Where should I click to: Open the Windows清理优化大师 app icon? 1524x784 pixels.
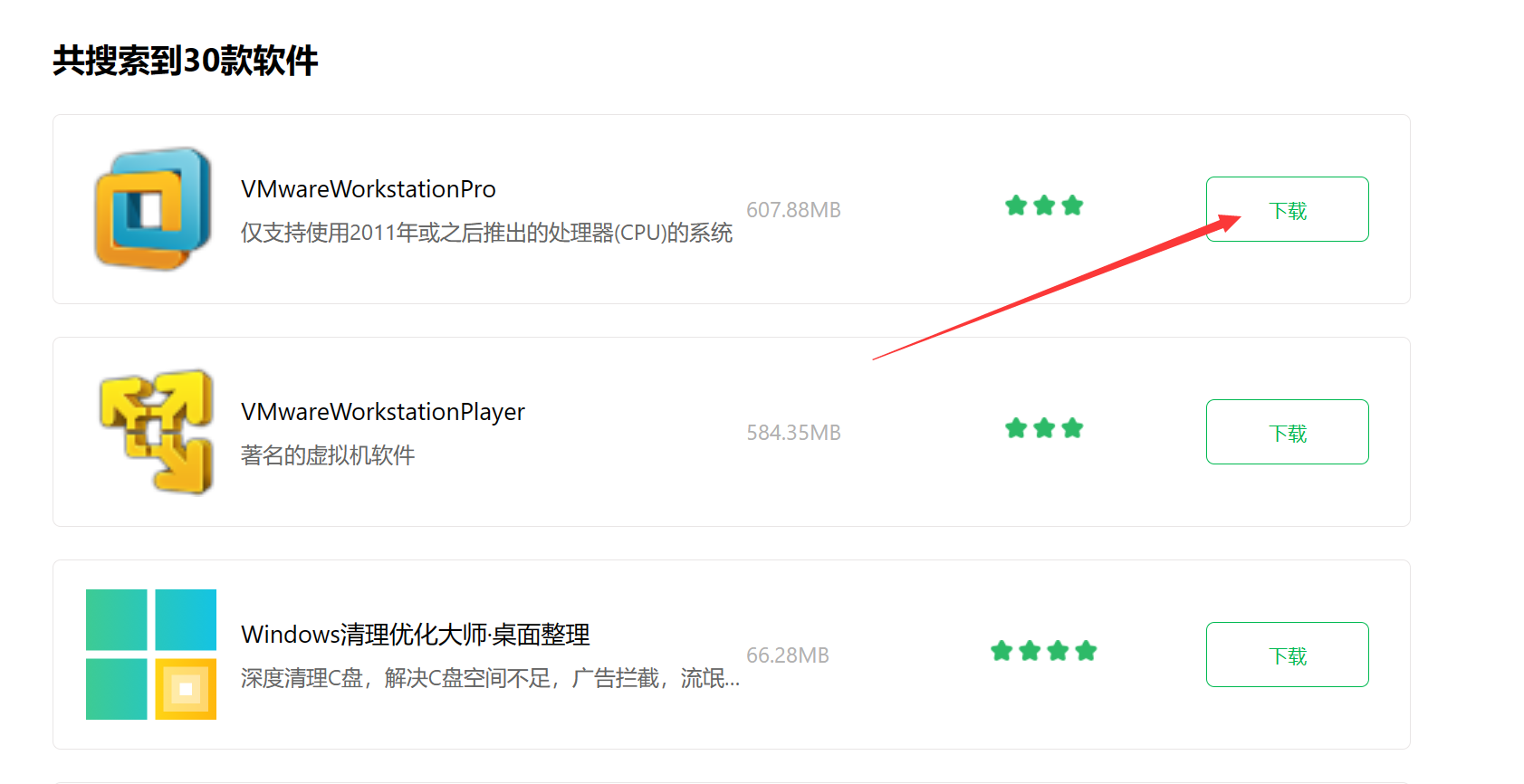(151, 655)
